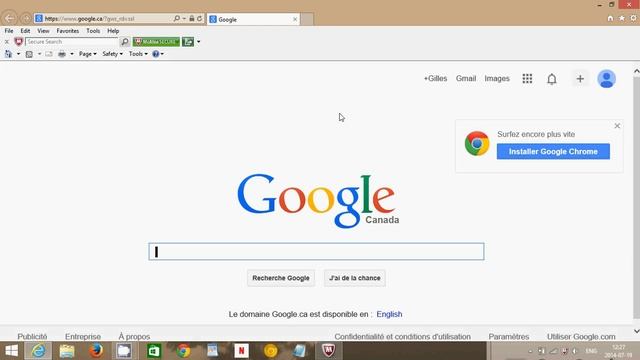
Task: Open the Favorites menu
Action: tap(68, 31)
